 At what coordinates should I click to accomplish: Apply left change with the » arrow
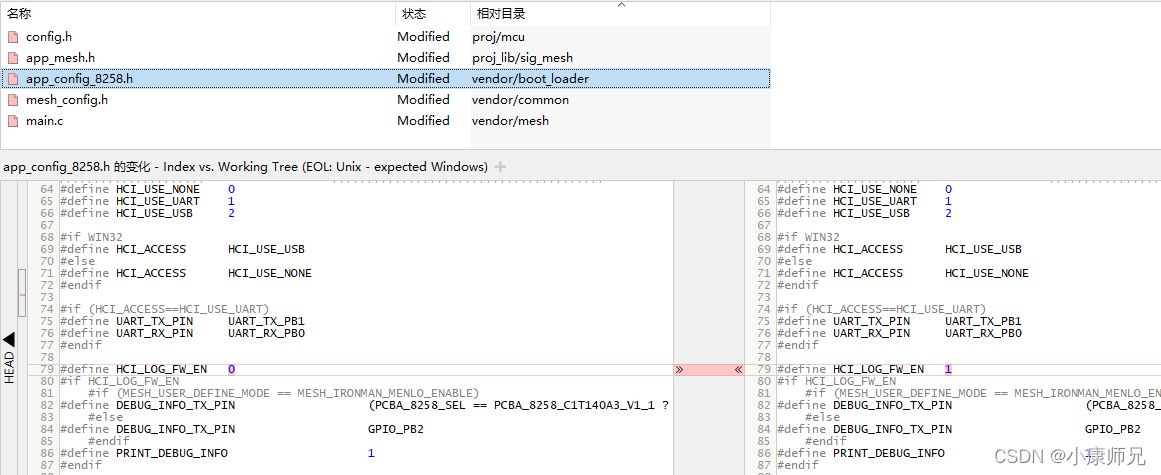point(679,369)
